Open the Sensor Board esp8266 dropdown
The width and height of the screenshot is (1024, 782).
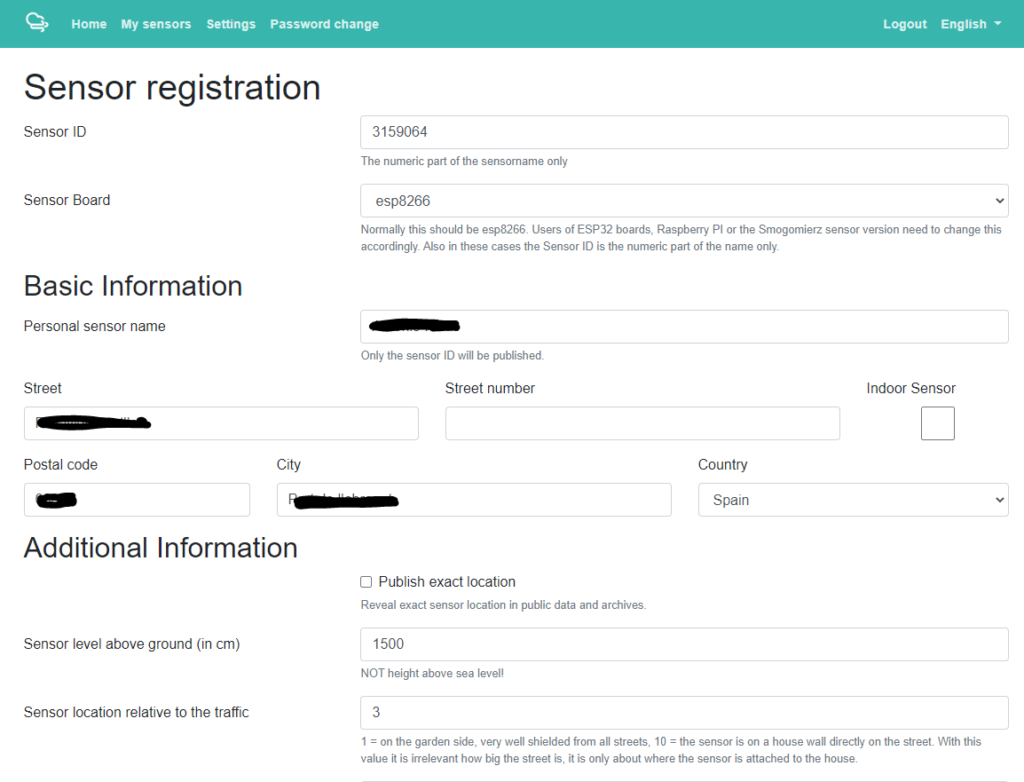point(684,201)
